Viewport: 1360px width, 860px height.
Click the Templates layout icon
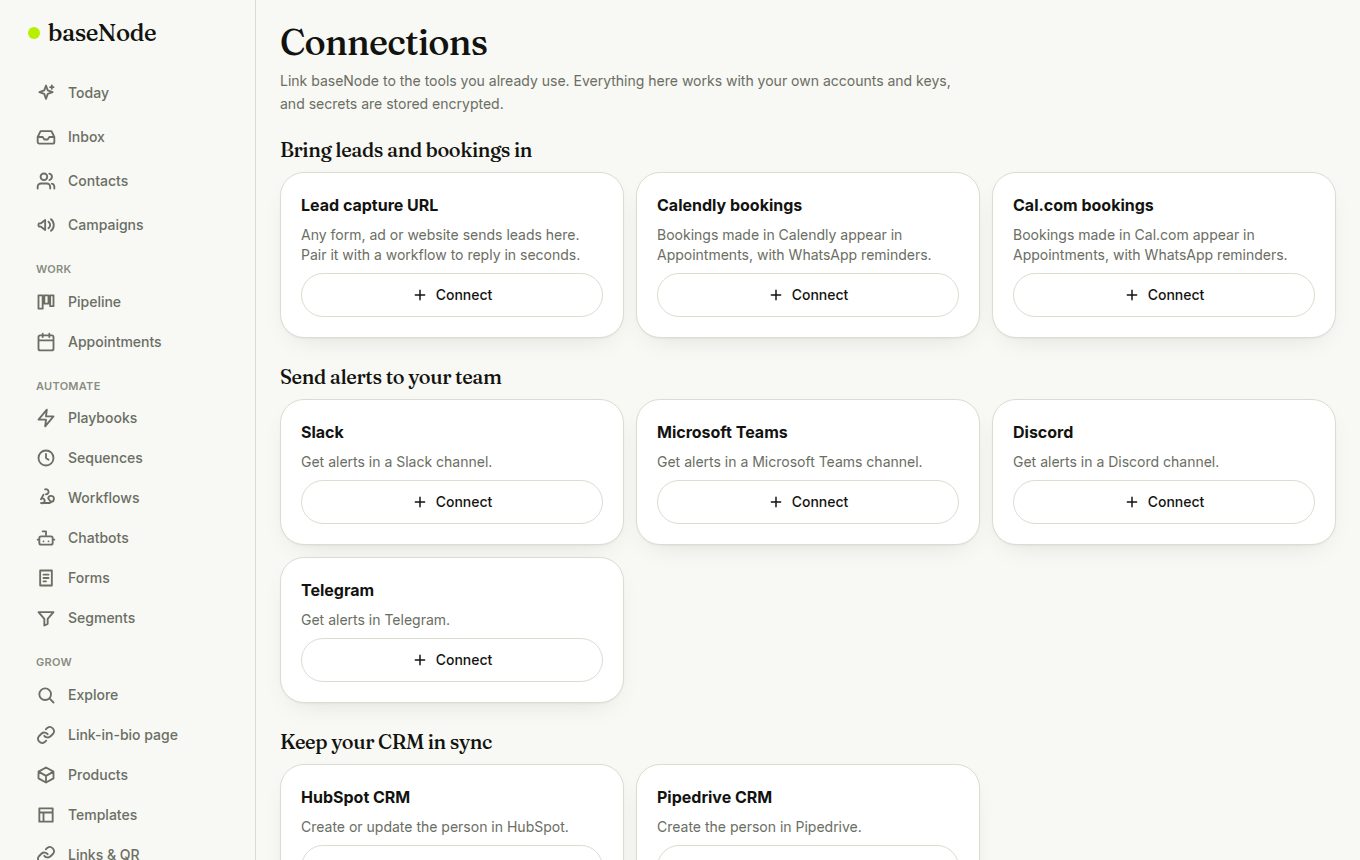(x=46, y=815)
